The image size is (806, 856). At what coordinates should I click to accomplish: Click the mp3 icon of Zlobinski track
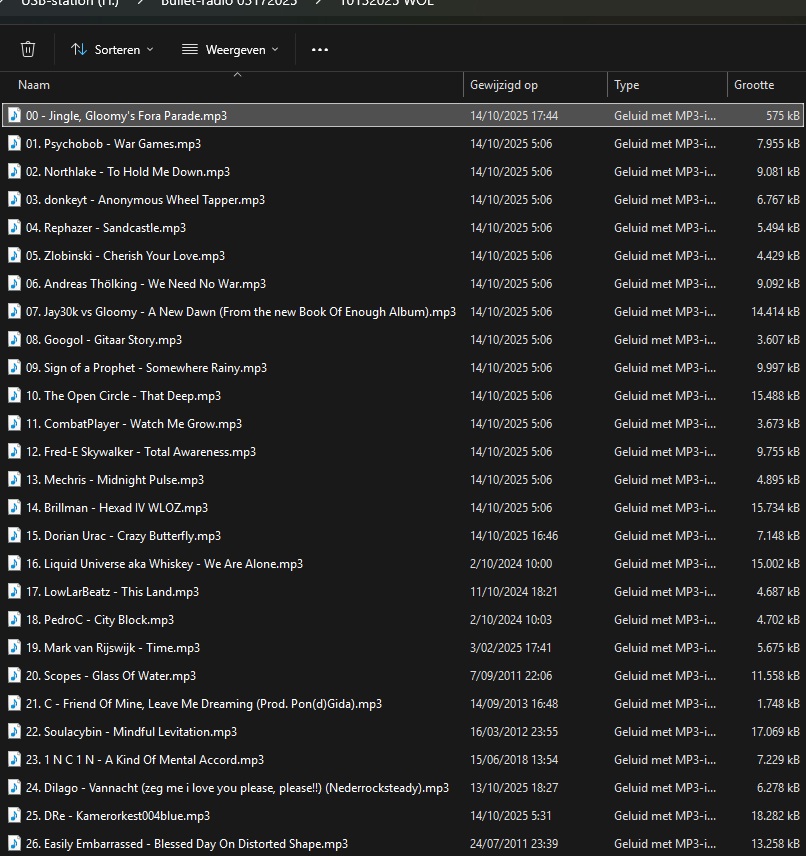14,255
